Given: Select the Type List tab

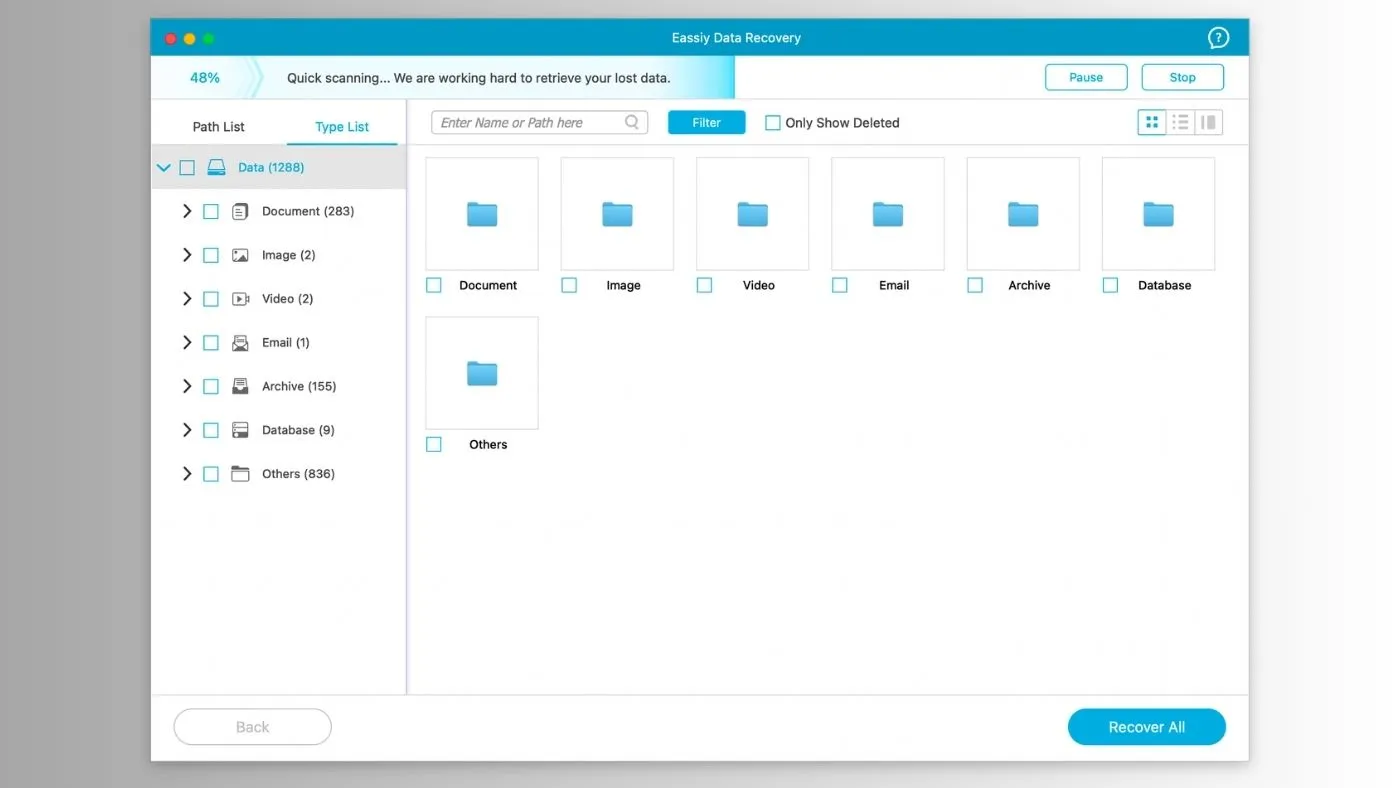Looking at the screenshot, I should pos(342,127).
